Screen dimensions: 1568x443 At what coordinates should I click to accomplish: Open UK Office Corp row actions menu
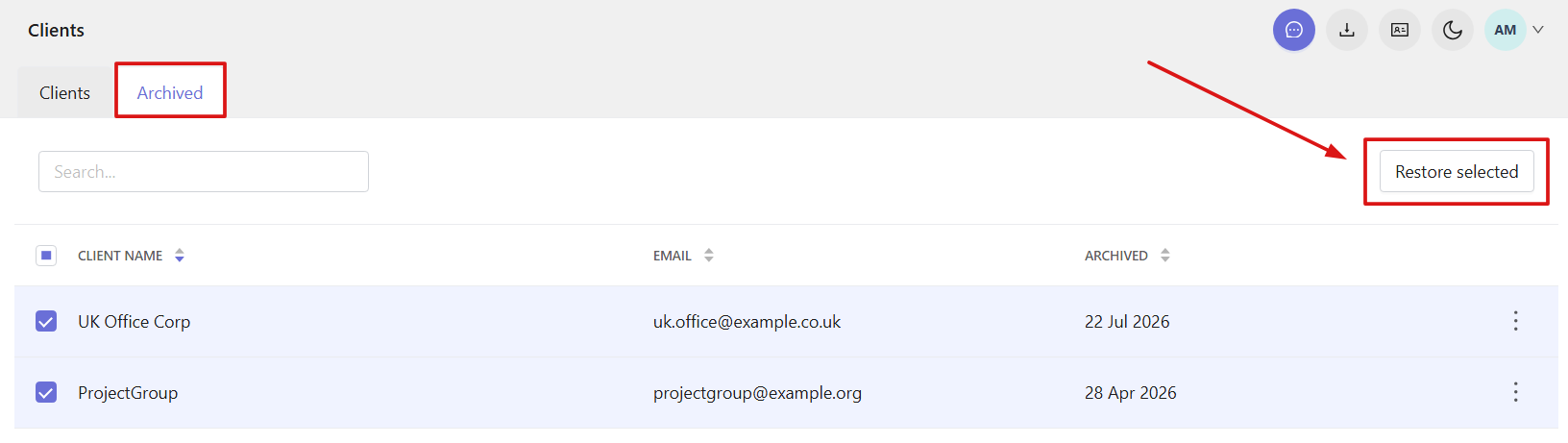pos(1516,321)
